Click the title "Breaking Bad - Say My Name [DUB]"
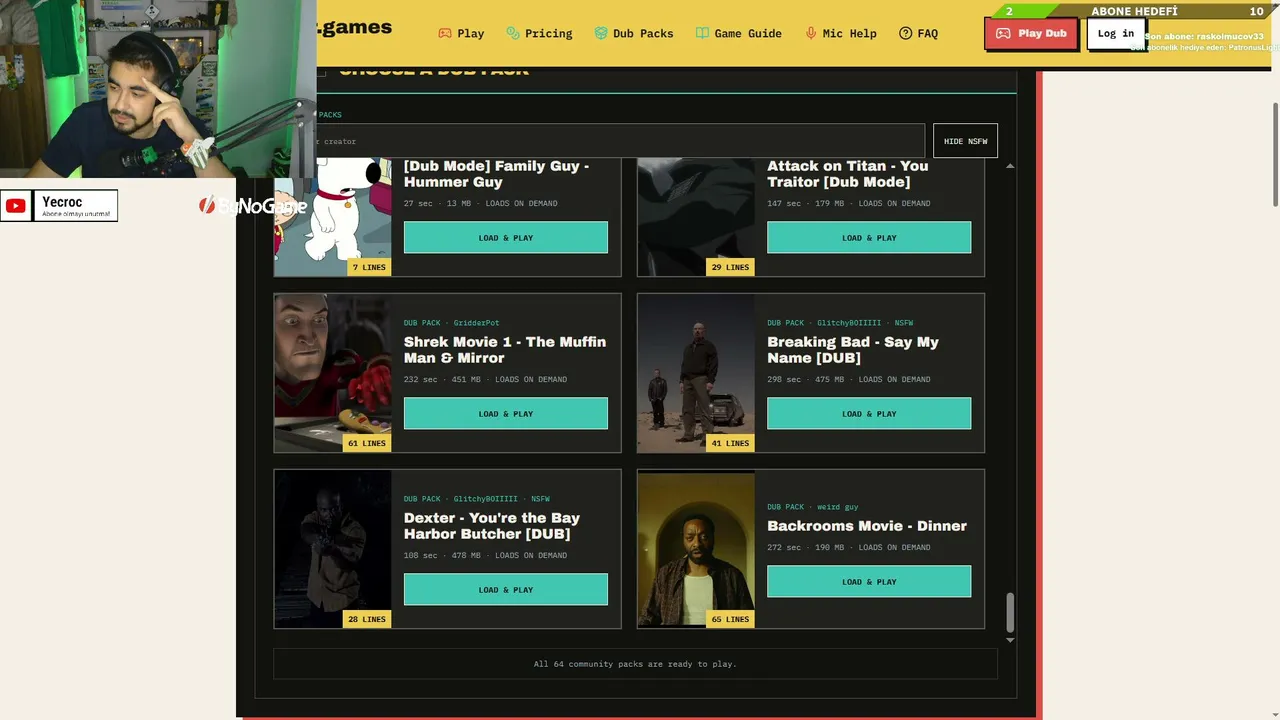Screen dimensions: 1280x720 (x=853, y=350)
